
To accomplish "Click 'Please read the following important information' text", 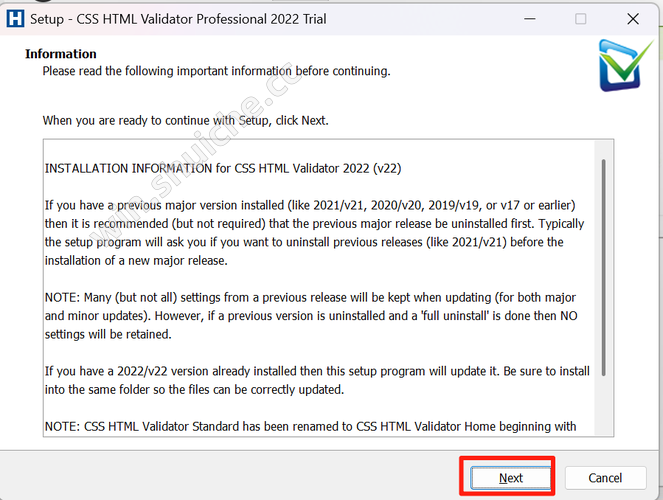I will click(x=216, y=71).
